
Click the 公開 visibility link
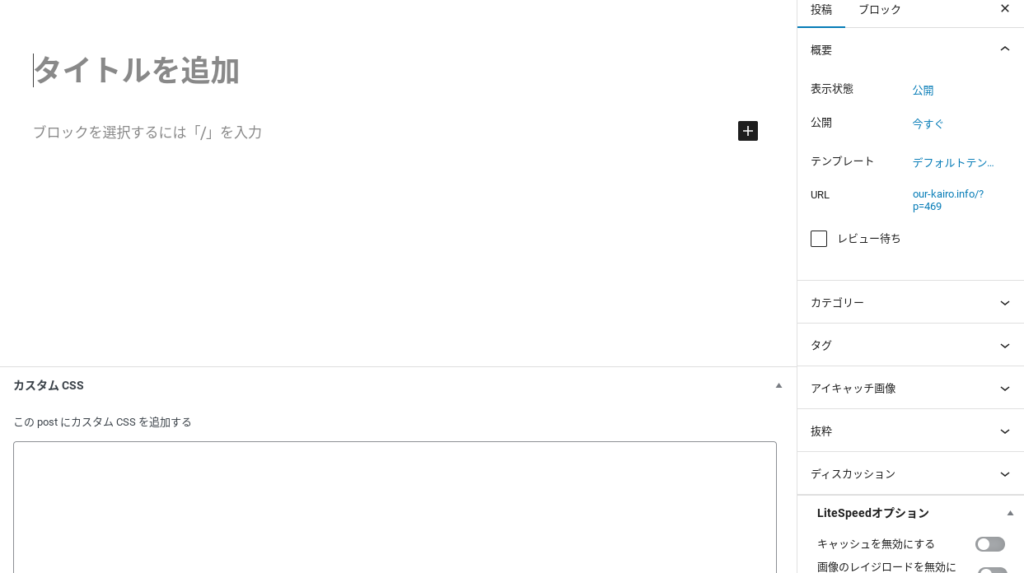click(923, 90)
